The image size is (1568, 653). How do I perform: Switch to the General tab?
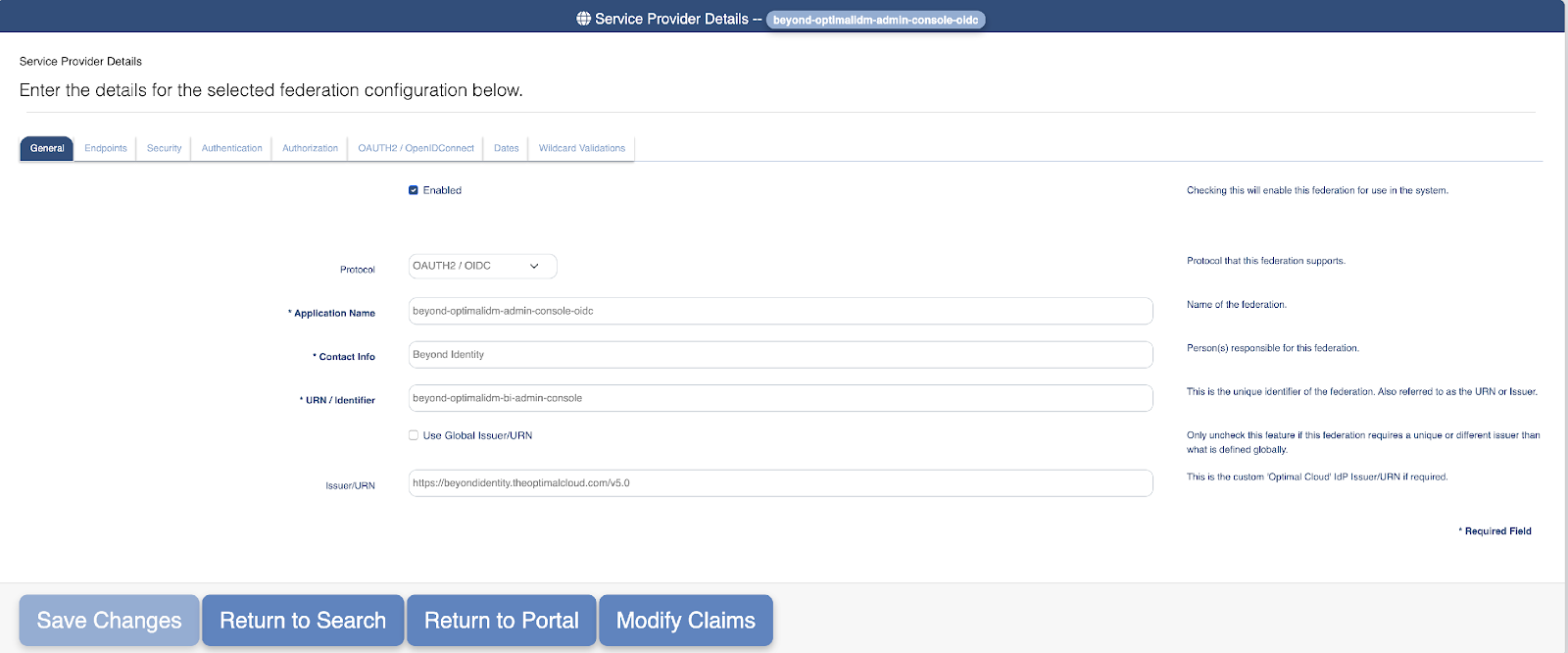pyautogui.click(x=47, y=148)
